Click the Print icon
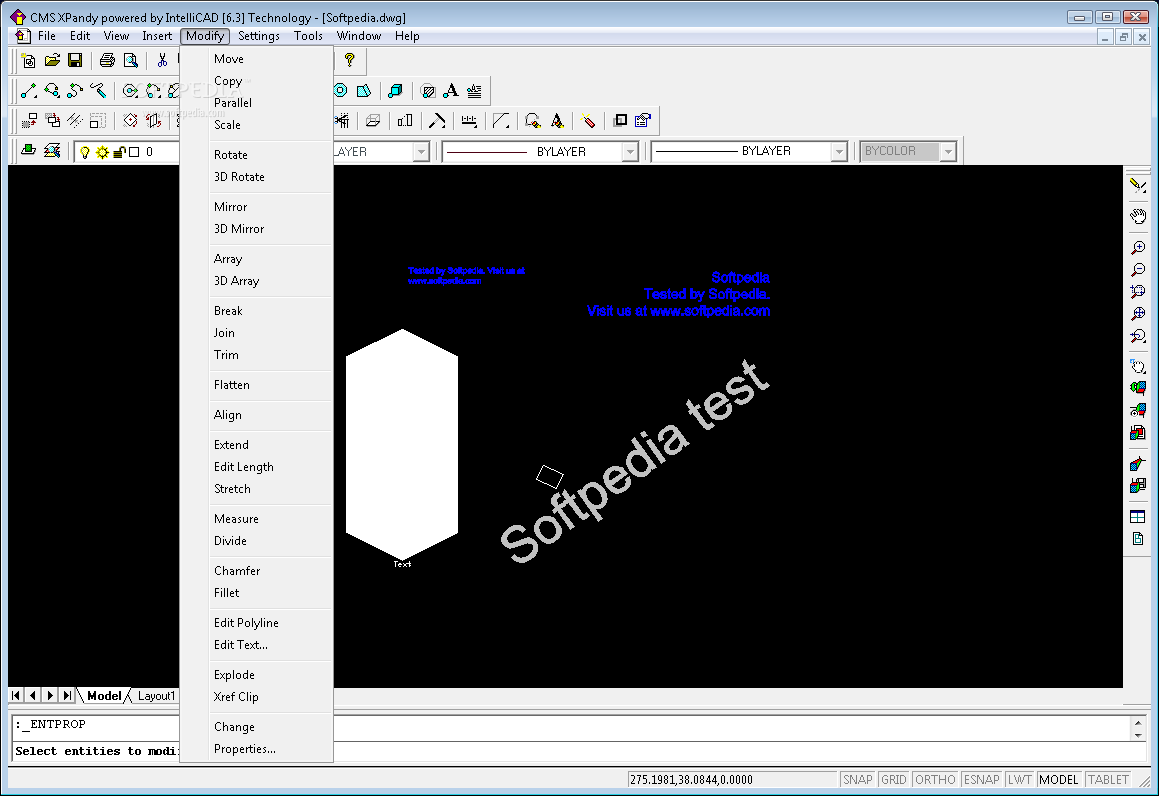This screenshot has height=796, width=1159. coord(107,61)
